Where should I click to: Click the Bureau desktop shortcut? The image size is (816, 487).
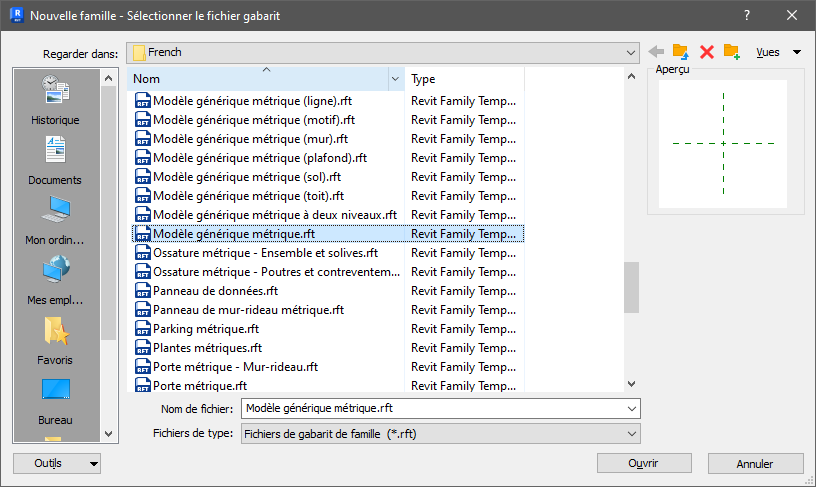tap(55, 401)
